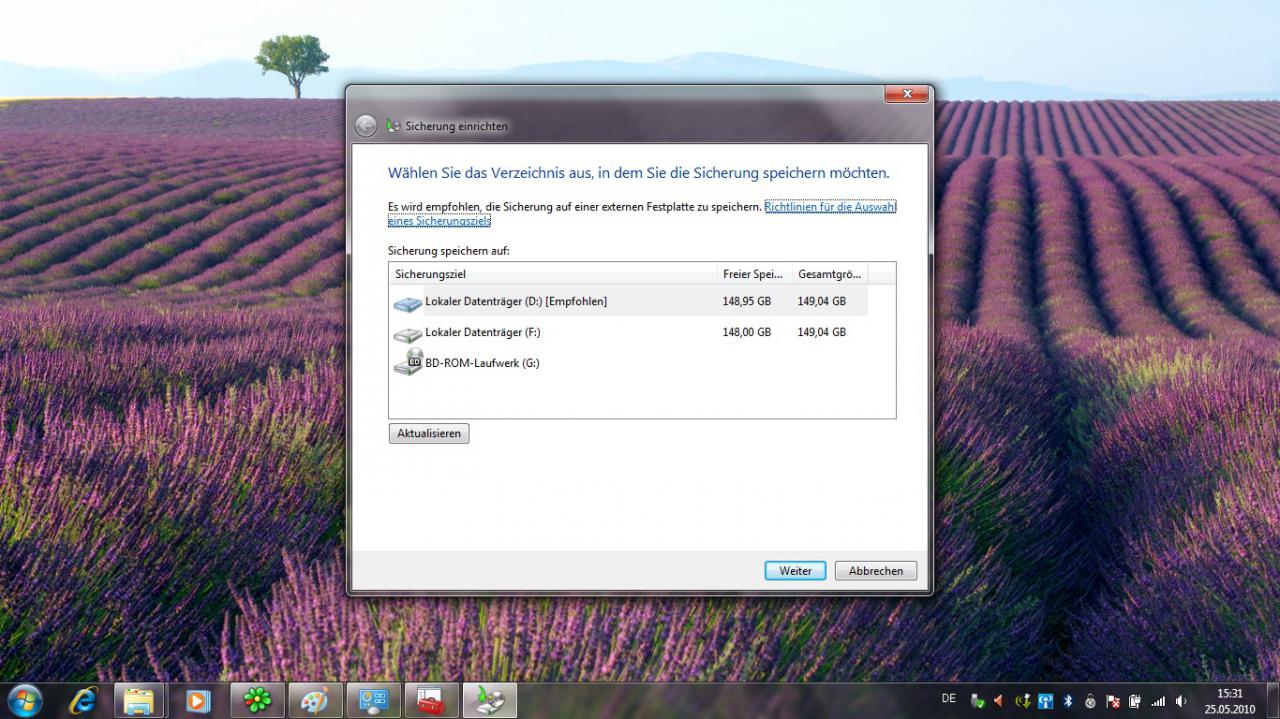Viewport: 1280px width, 719px height.
Task: Select Lokaler Datenträger (F:) row
Action: pos(629,332)
